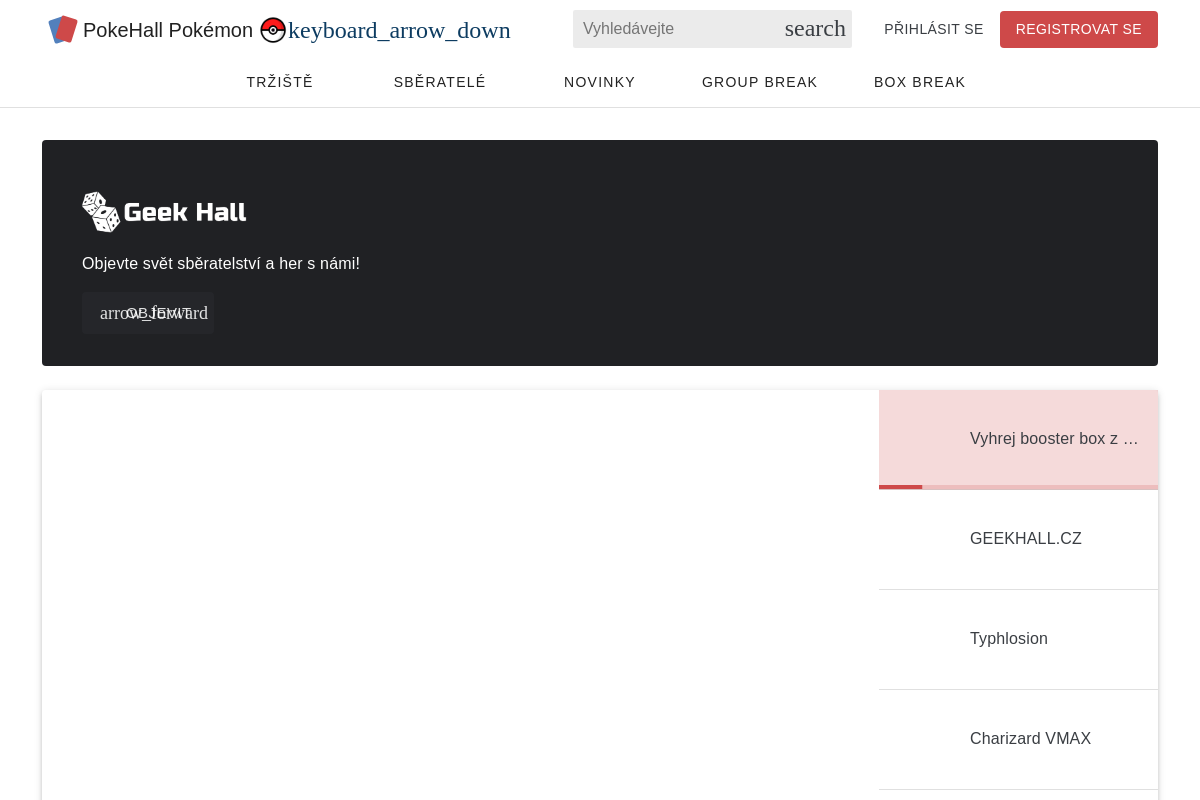Open the SBĚRATELÉ menu item
Image resolution: width=1200 pixels, height=800 pixels.
[440, 82]
